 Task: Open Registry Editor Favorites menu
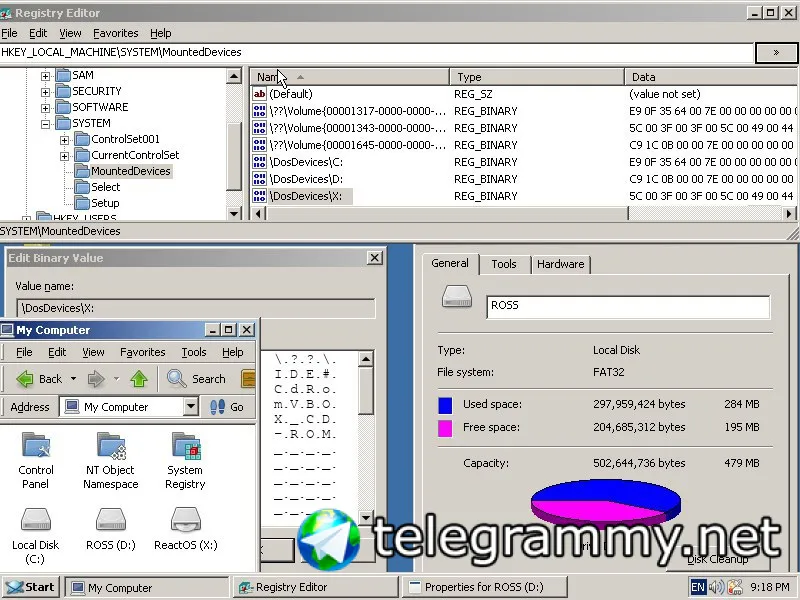point(116,33)
